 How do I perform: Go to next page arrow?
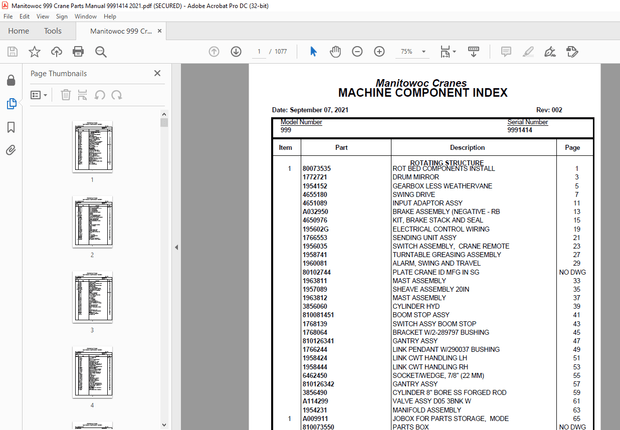coord(236,51)
